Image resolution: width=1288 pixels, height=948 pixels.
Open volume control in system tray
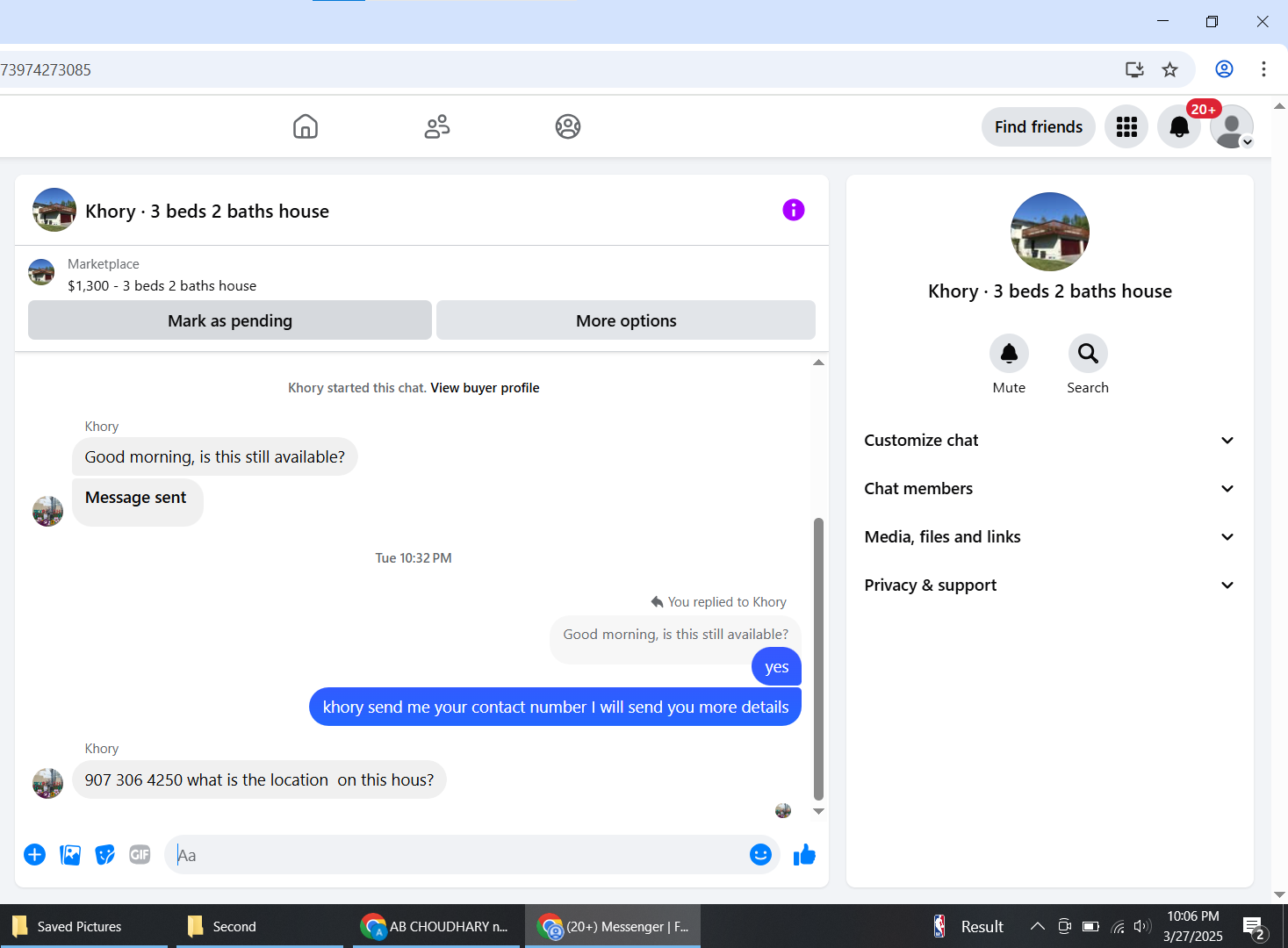point(1141,926)
